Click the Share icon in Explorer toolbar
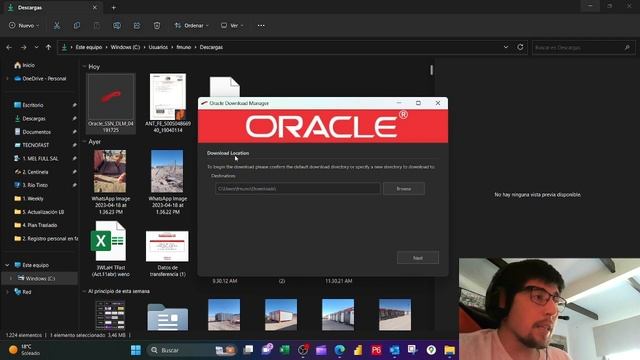Viewport: 640px width, 360px height. click(137, 25)
